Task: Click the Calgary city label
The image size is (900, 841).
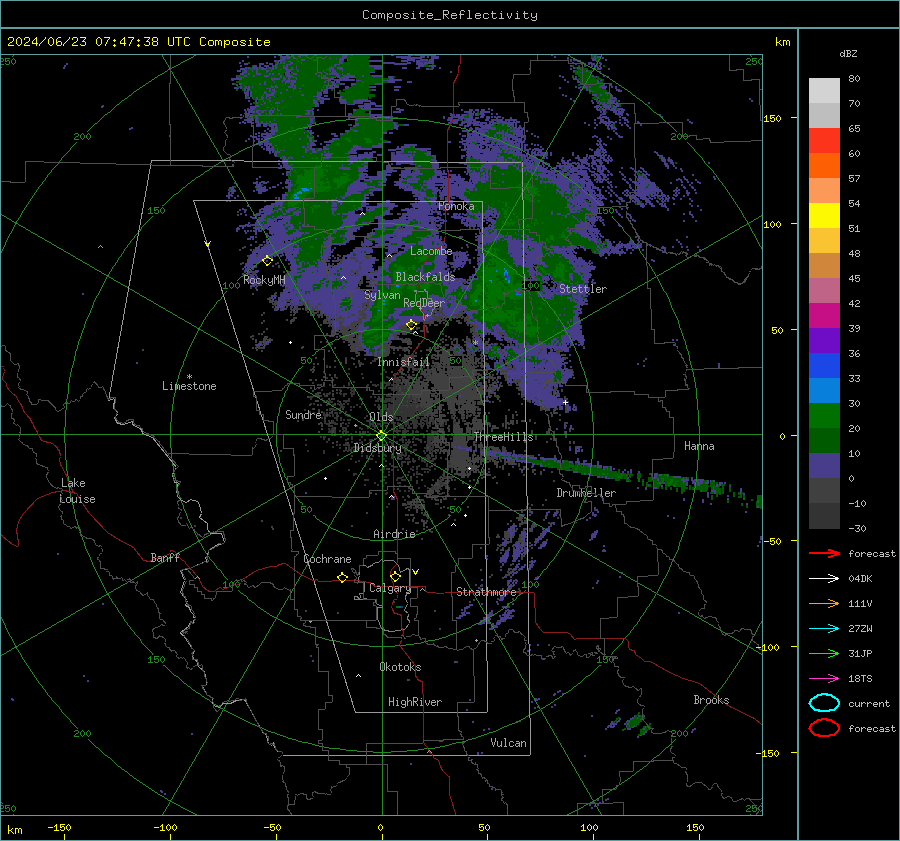Action: coord(390,588)
